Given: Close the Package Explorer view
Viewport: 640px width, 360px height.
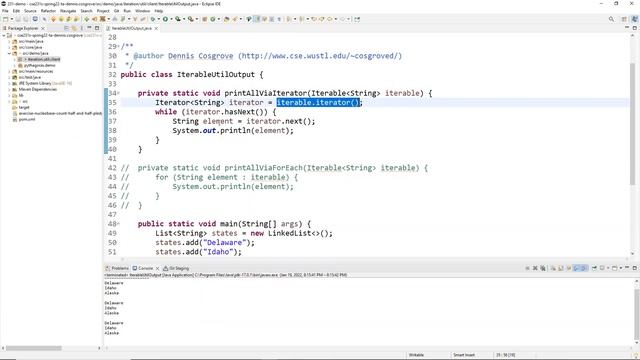Looking at the screenshot, I should [42, 28].
